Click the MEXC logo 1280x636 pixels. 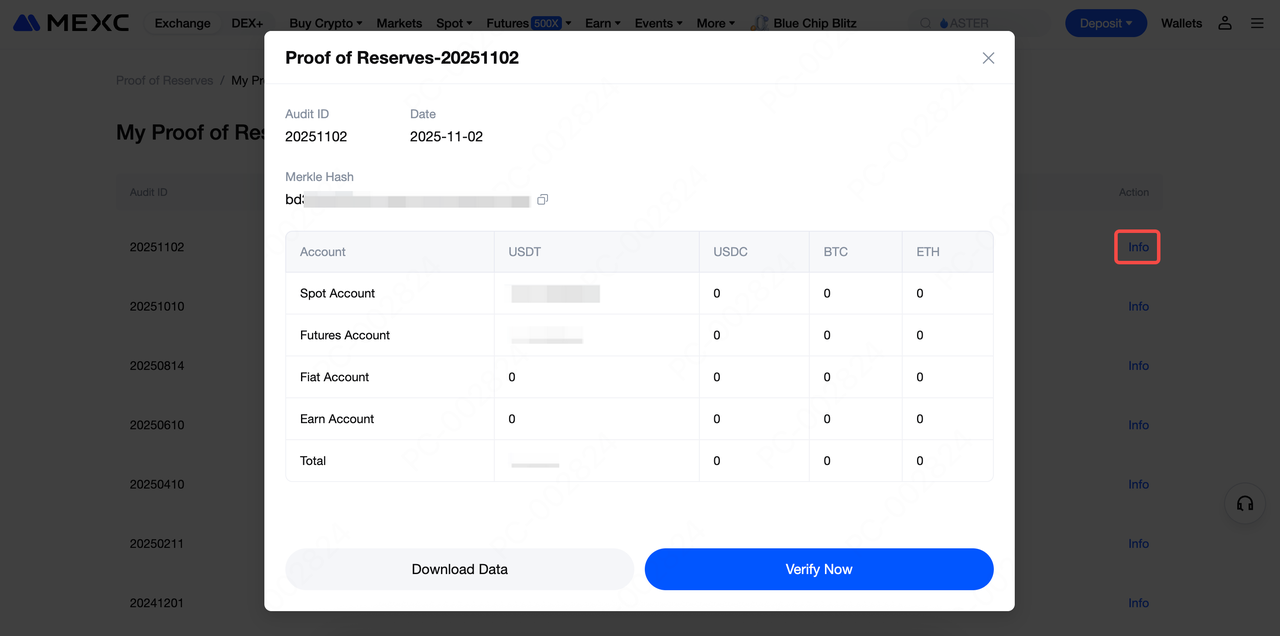tap(71, 23)
